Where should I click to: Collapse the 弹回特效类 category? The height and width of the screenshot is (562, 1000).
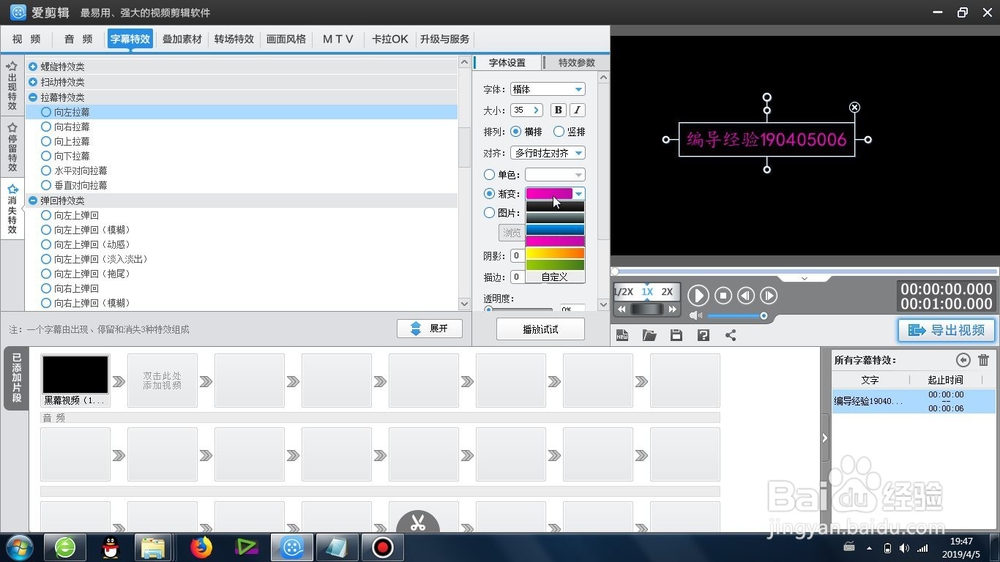click(x=33, y=200)
